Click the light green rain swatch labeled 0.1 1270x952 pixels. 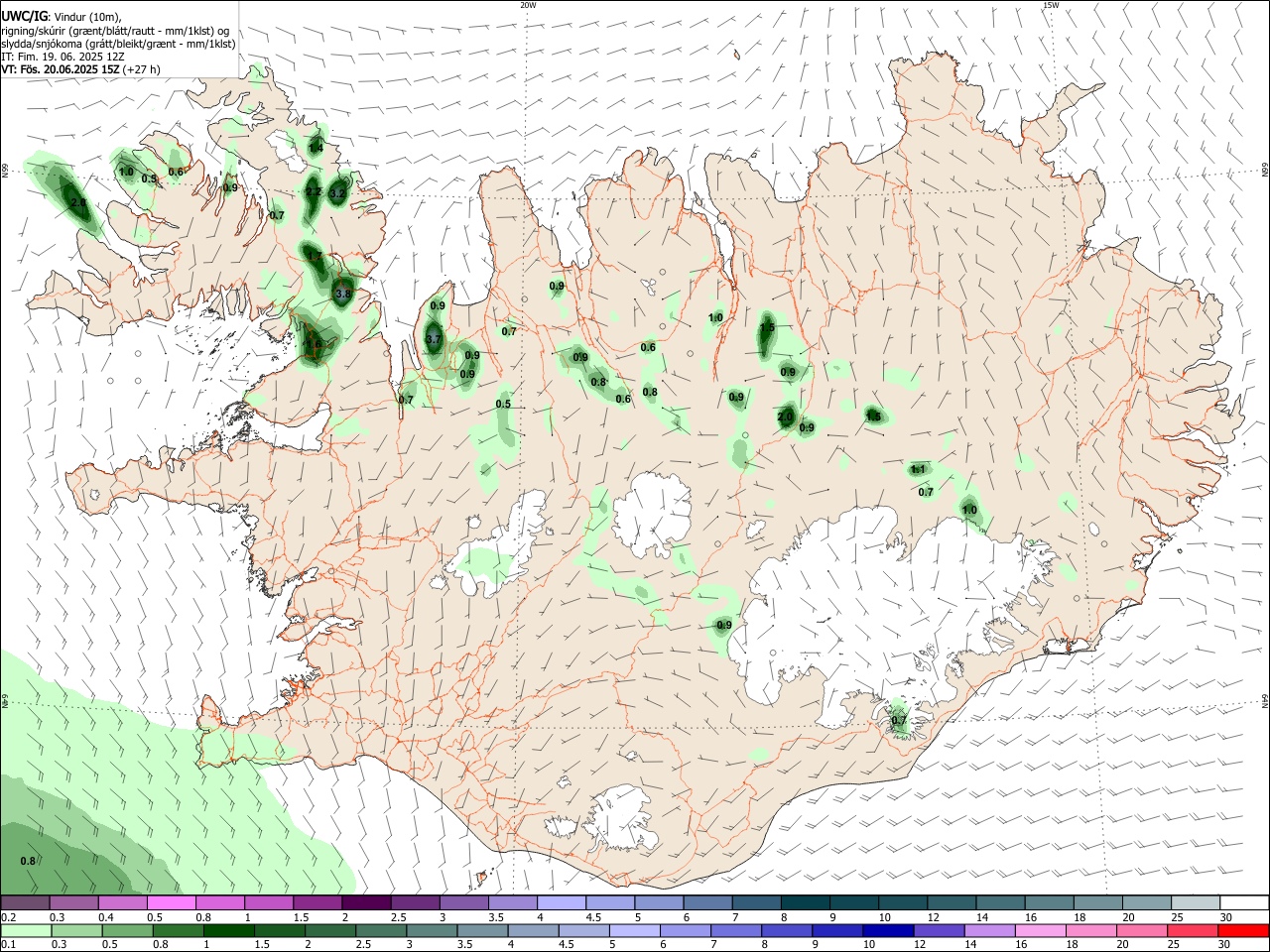click(26, 931)
